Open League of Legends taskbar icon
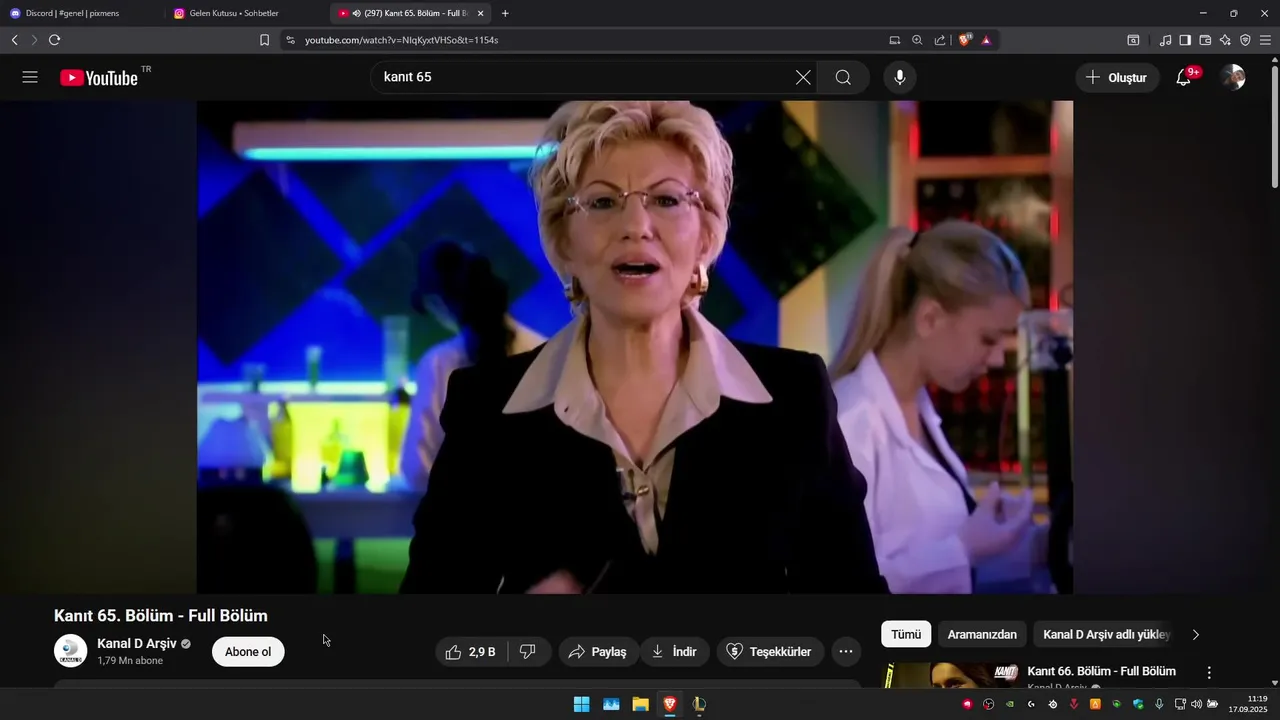This screenshot has height=720, width=1280. (x=699, y=704)
